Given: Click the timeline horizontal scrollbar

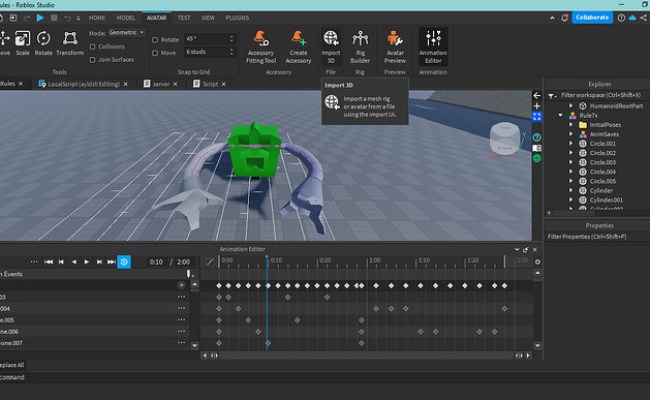Looking at the screenshot, I should click(x=366, y=355).
